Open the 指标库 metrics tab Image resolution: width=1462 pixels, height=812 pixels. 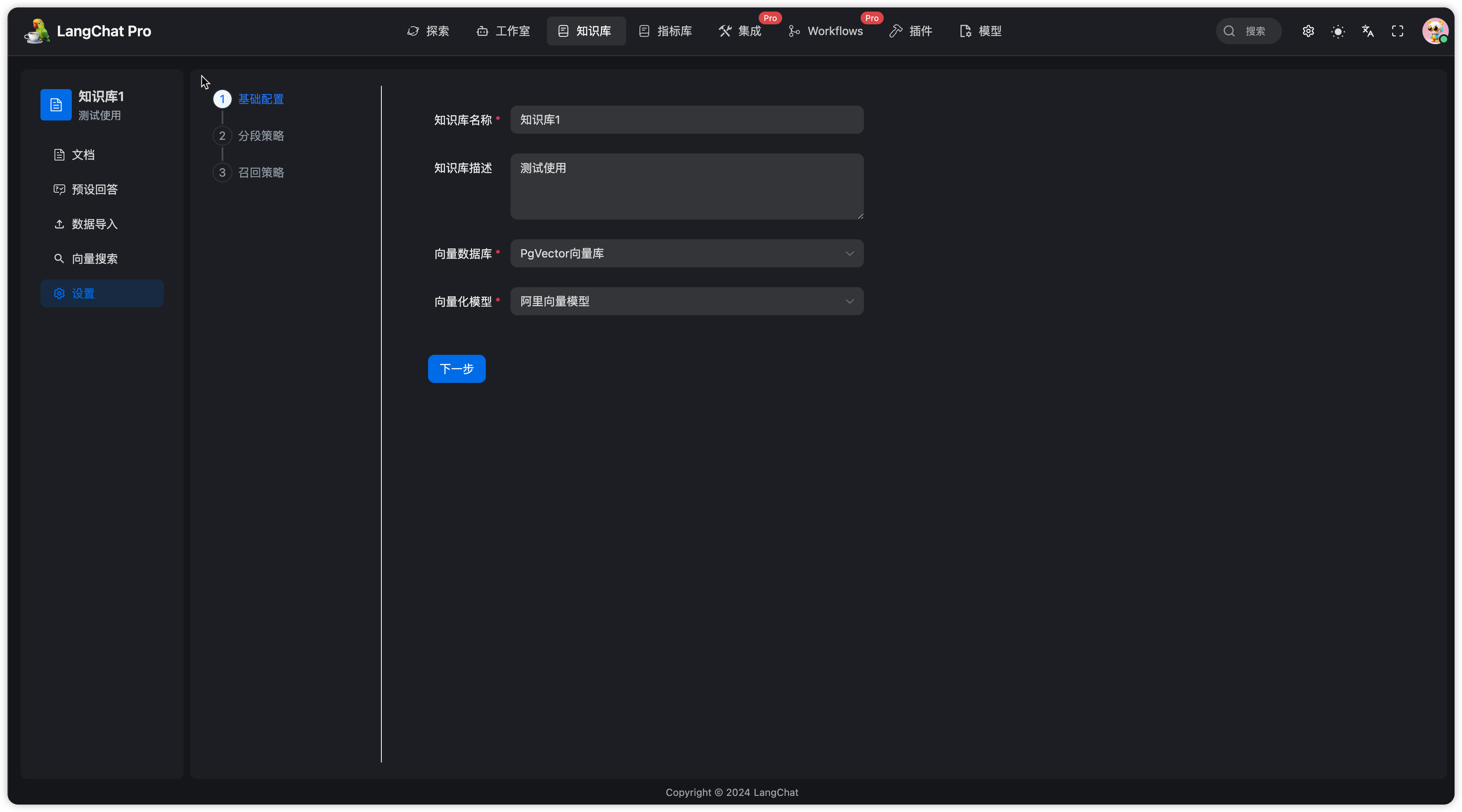pos(665,31)
